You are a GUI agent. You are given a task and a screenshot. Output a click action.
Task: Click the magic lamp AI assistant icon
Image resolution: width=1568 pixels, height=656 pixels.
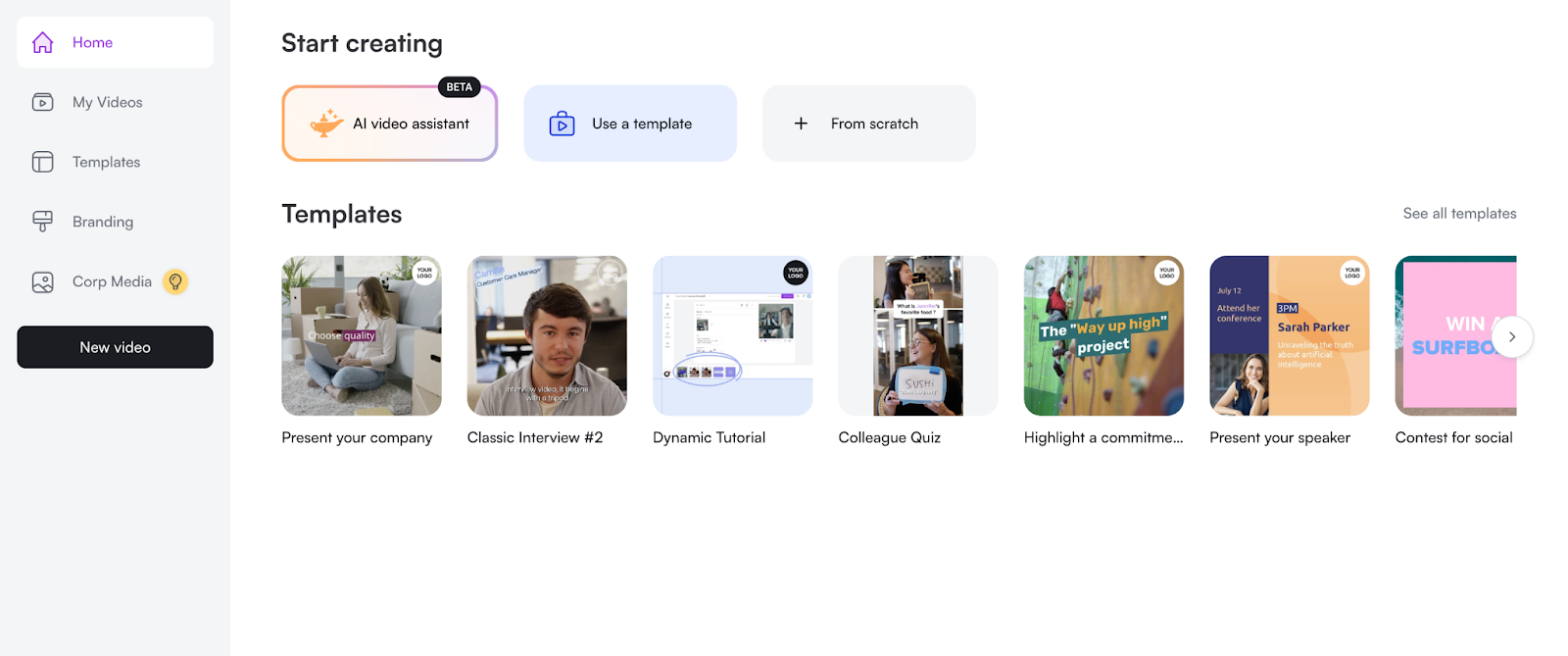pyautogui.click(x=326, y=124)
